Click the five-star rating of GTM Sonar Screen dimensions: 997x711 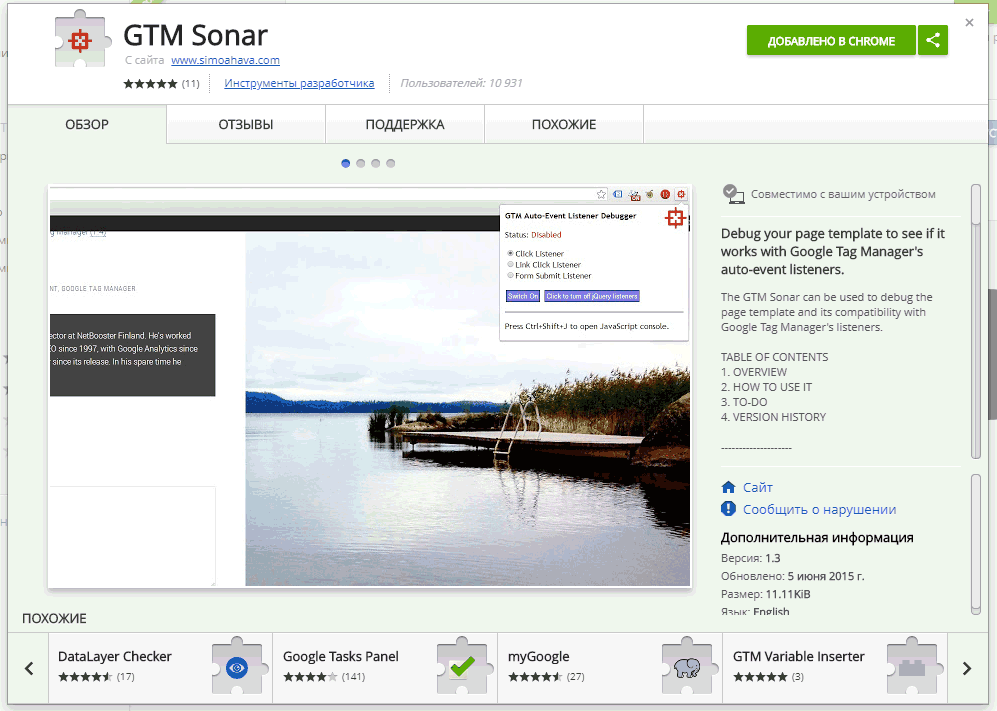(x=150, y=83)
